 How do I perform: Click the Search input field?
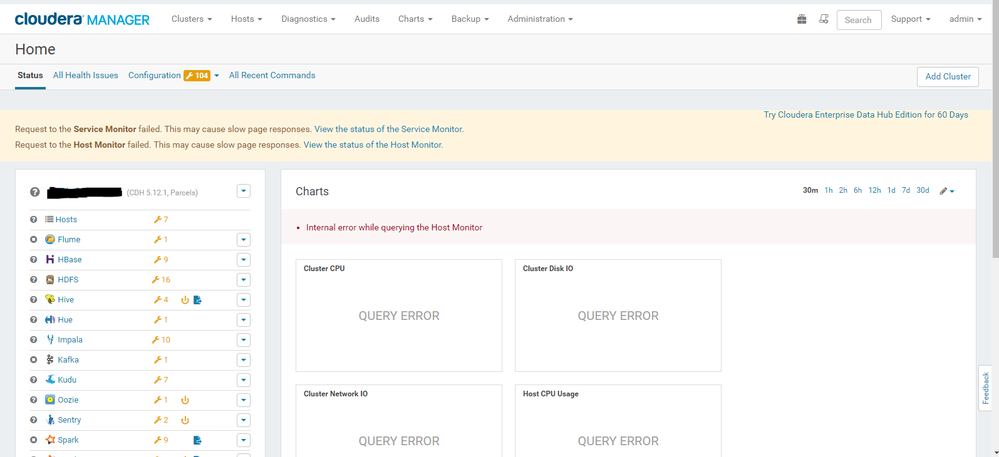[859, 20]
